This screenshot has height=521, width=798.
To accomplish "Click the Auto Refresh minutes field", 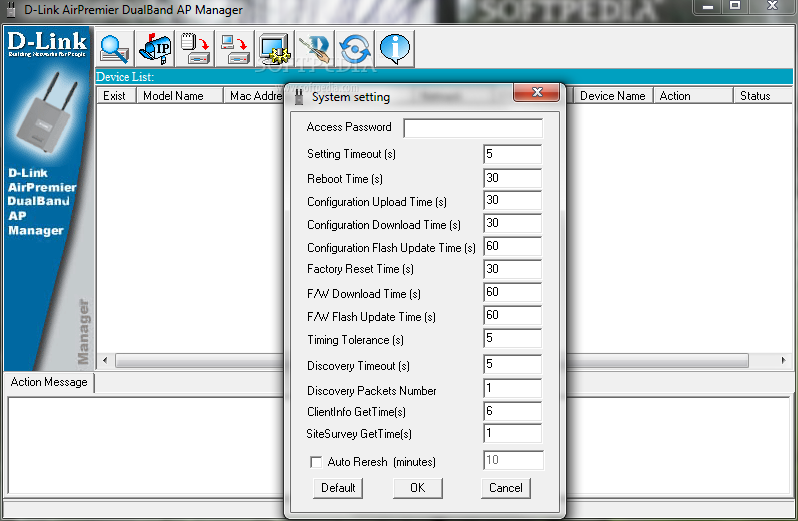I will click(513, 460).
